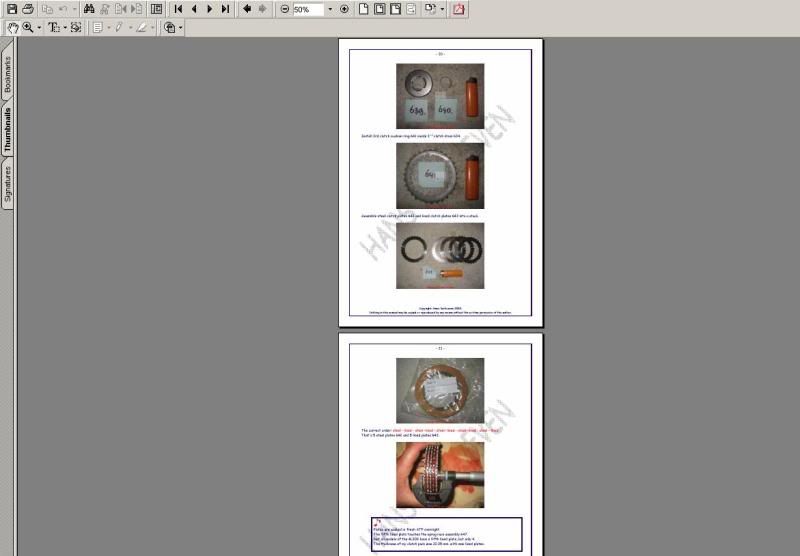Click the bagged clutch plate photo

[440, 390]
